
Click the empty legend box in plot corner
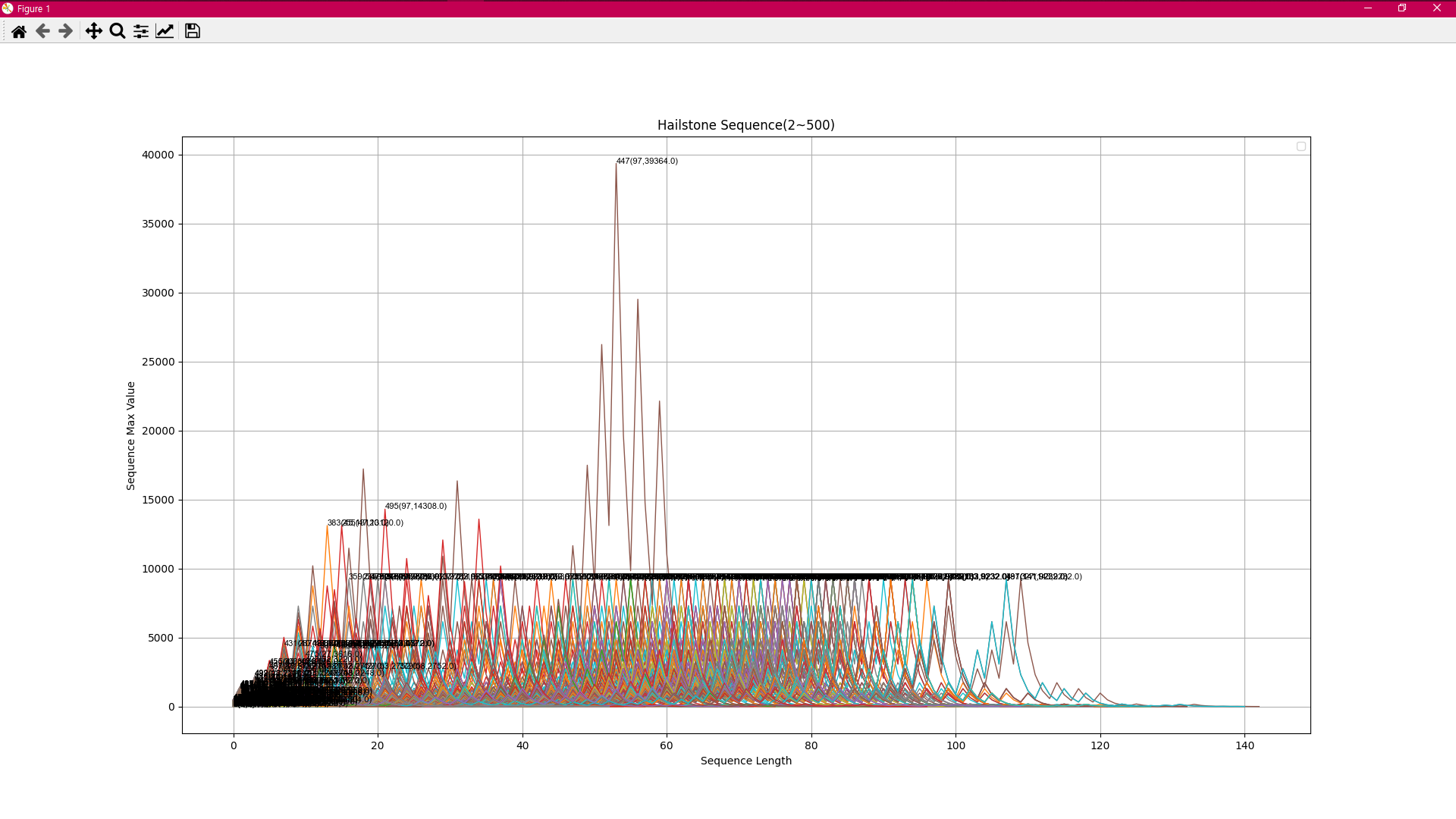1301,146
